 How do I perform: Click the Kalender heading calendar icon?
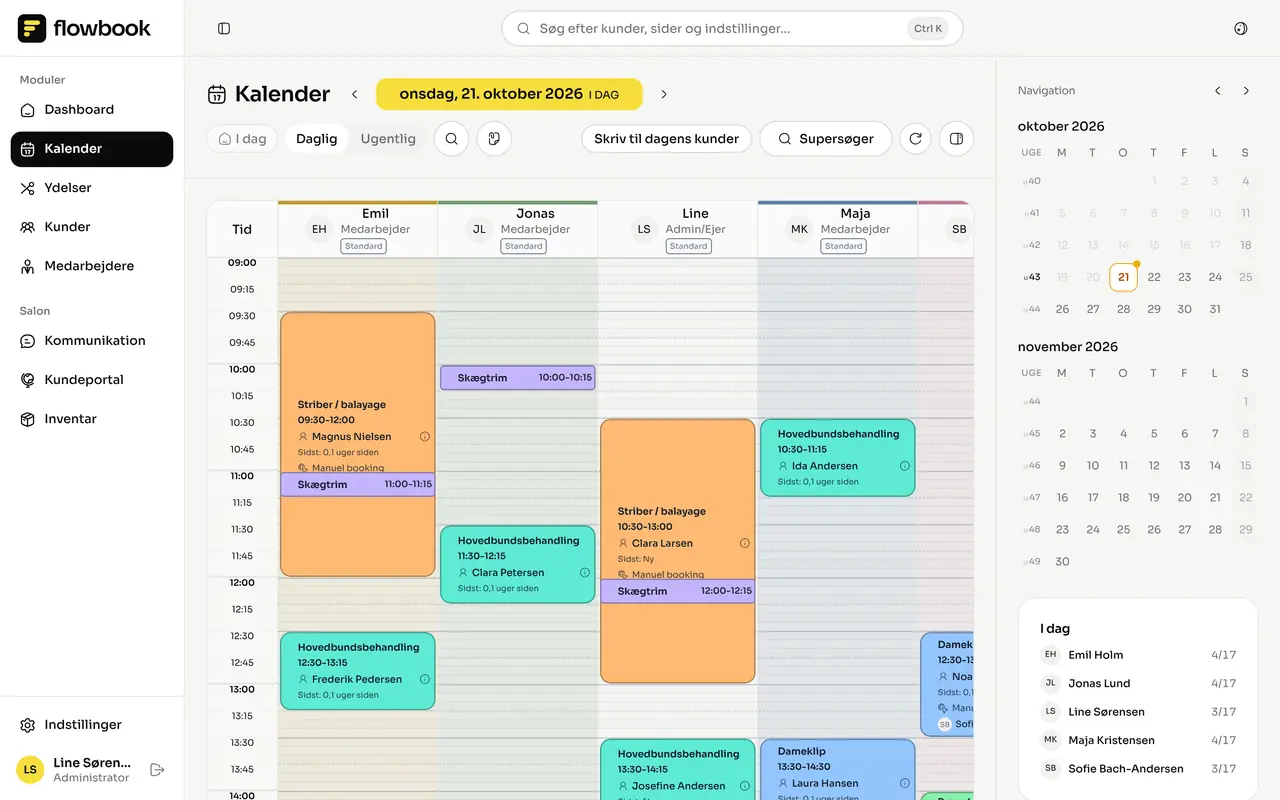(x=217, y=94)
